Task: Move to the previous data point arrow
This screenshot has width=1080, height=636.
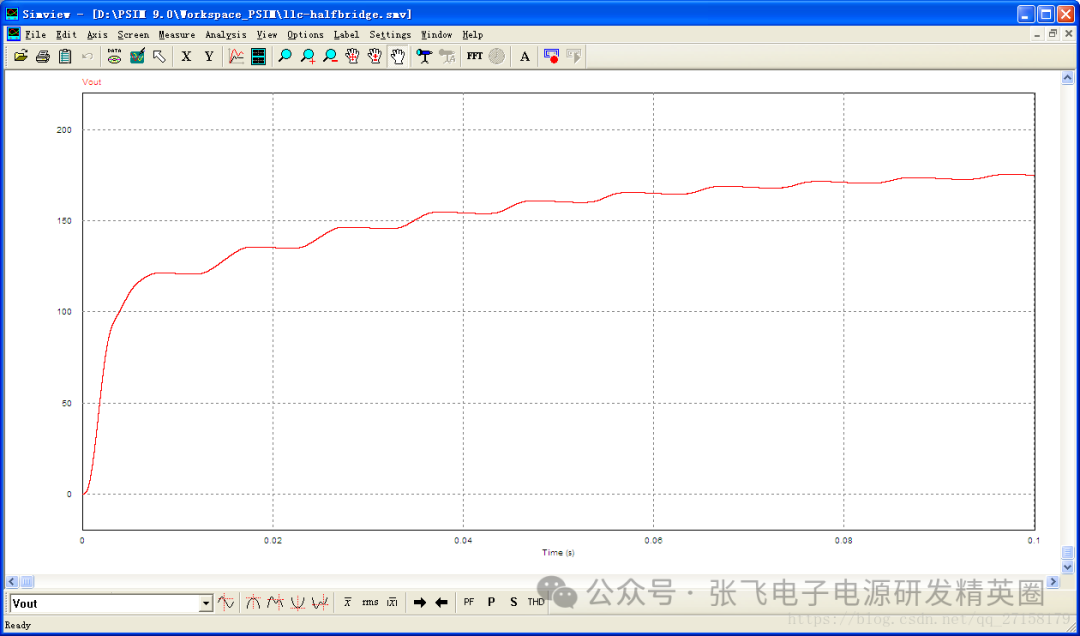Action: pyautogui.click(x=442, y=602)
